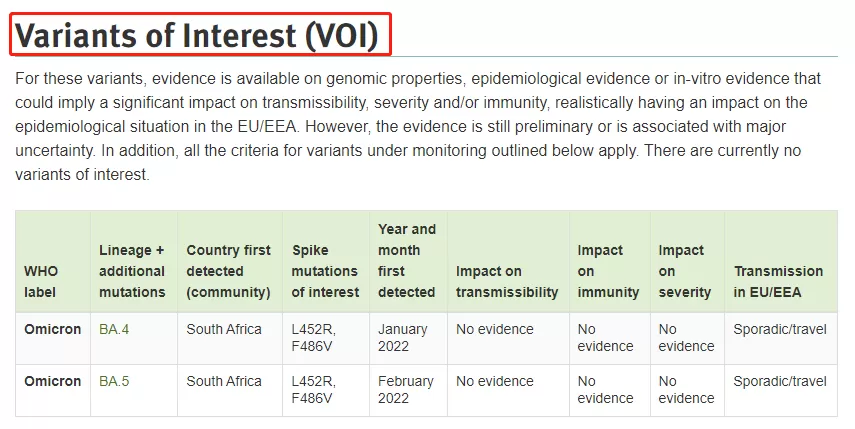Select the Year and month first detected header
The image size is (855, 429).
click(407, 261)
